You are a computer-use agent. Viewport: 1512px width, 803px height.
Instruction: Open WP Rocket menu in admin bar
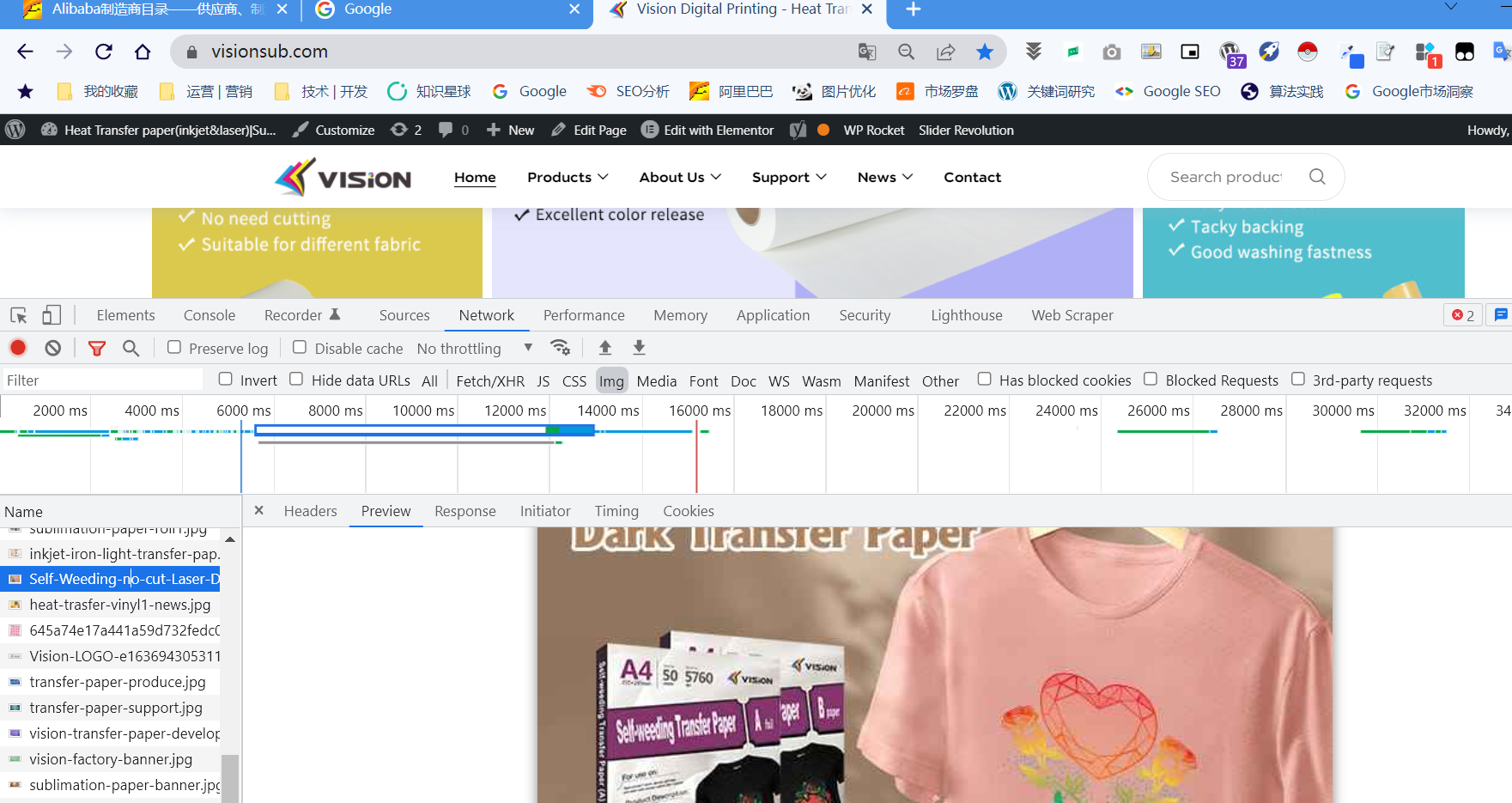pyautogui.click(x=873, y=131)
